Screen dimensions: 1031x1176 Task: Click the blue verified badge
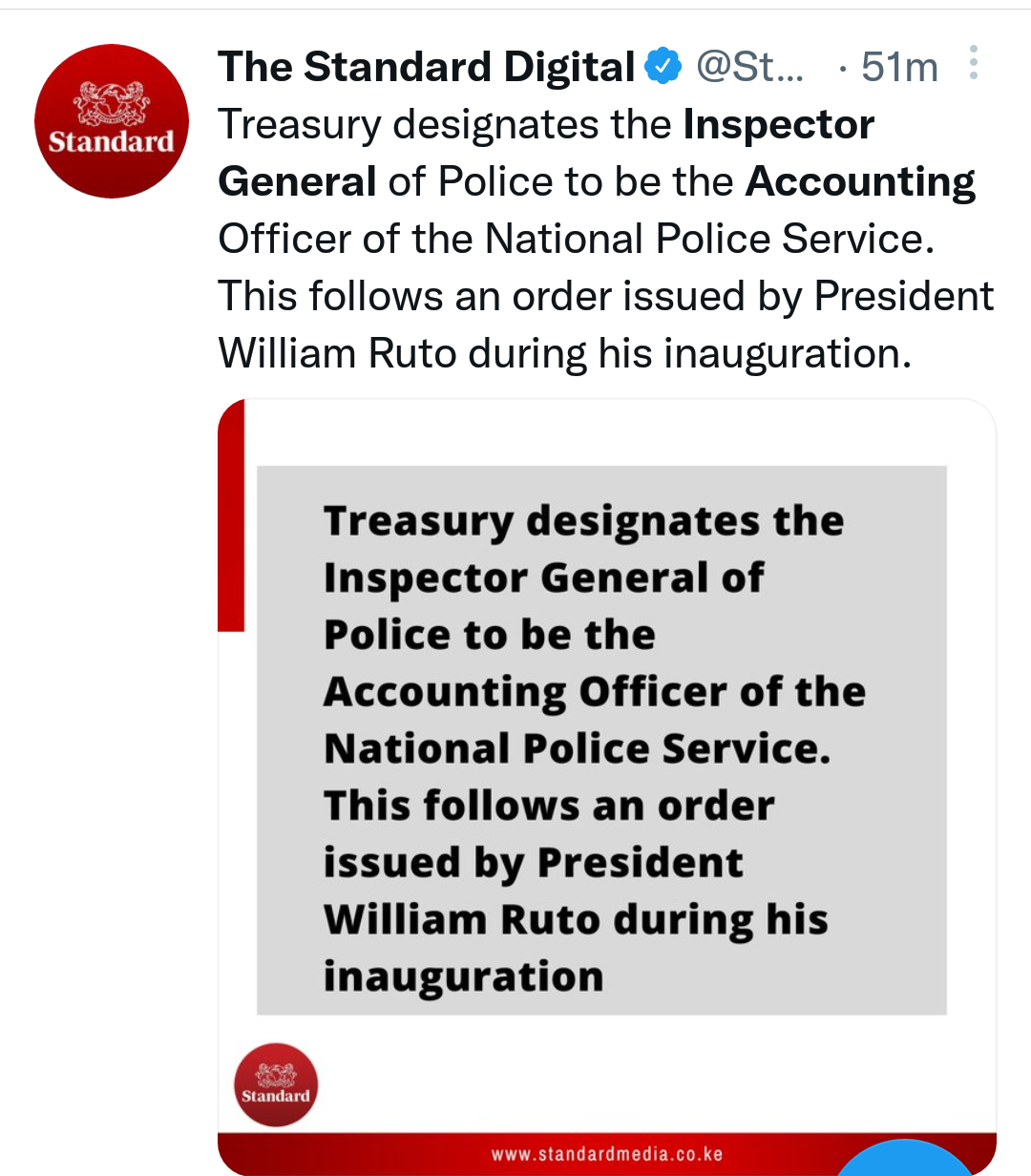tap(663, 67)
